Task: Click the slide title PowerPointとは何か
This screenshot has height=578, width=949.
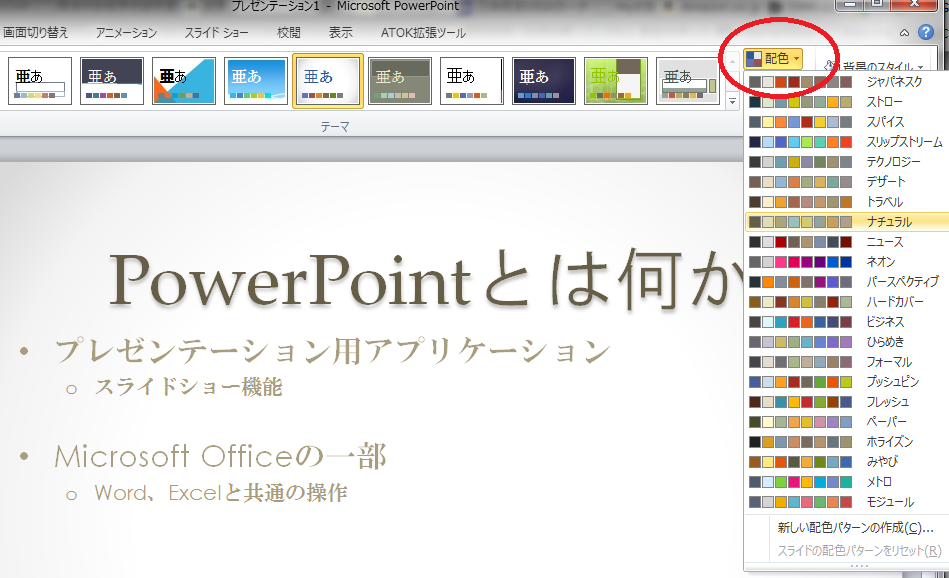Action: pos(427,280)
